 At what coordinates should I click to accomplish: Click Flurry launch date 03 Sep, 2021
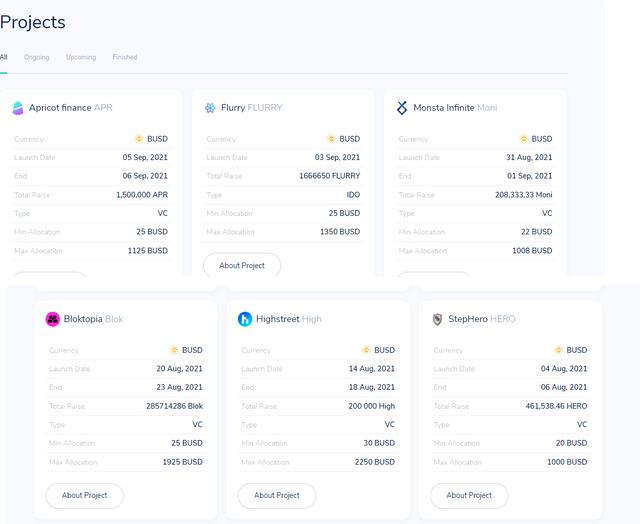(338, 157)
